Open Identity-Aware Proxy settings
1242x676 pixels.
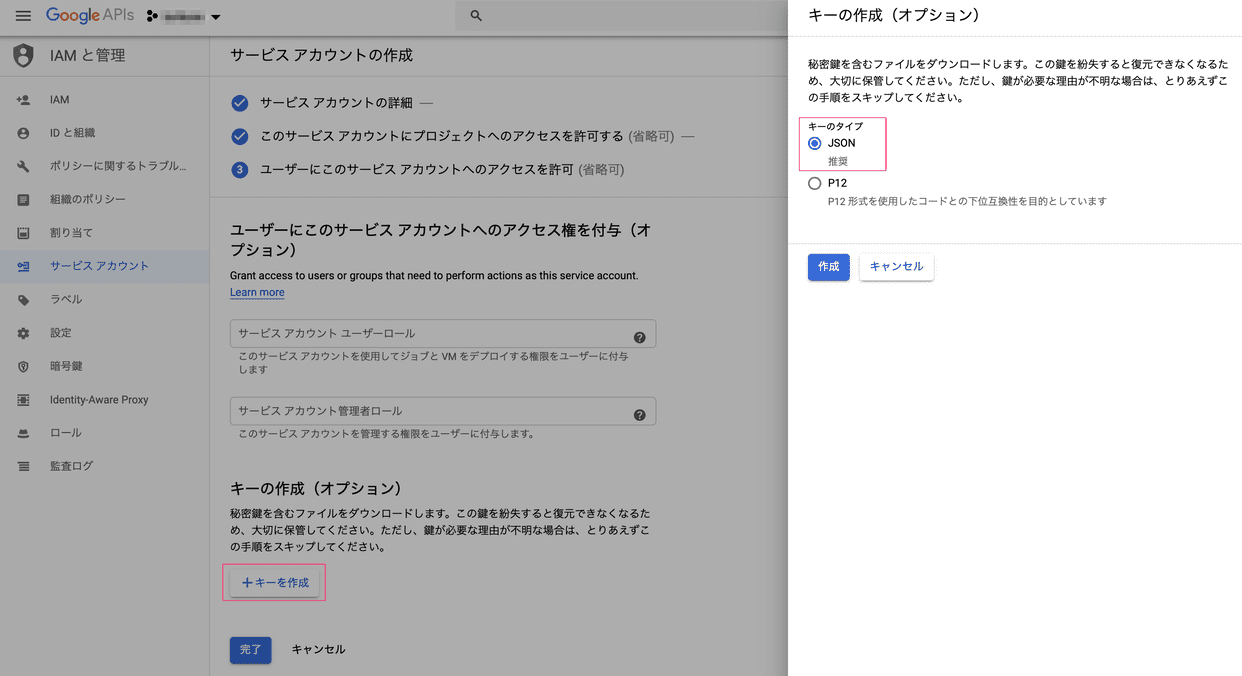(100, 399)
